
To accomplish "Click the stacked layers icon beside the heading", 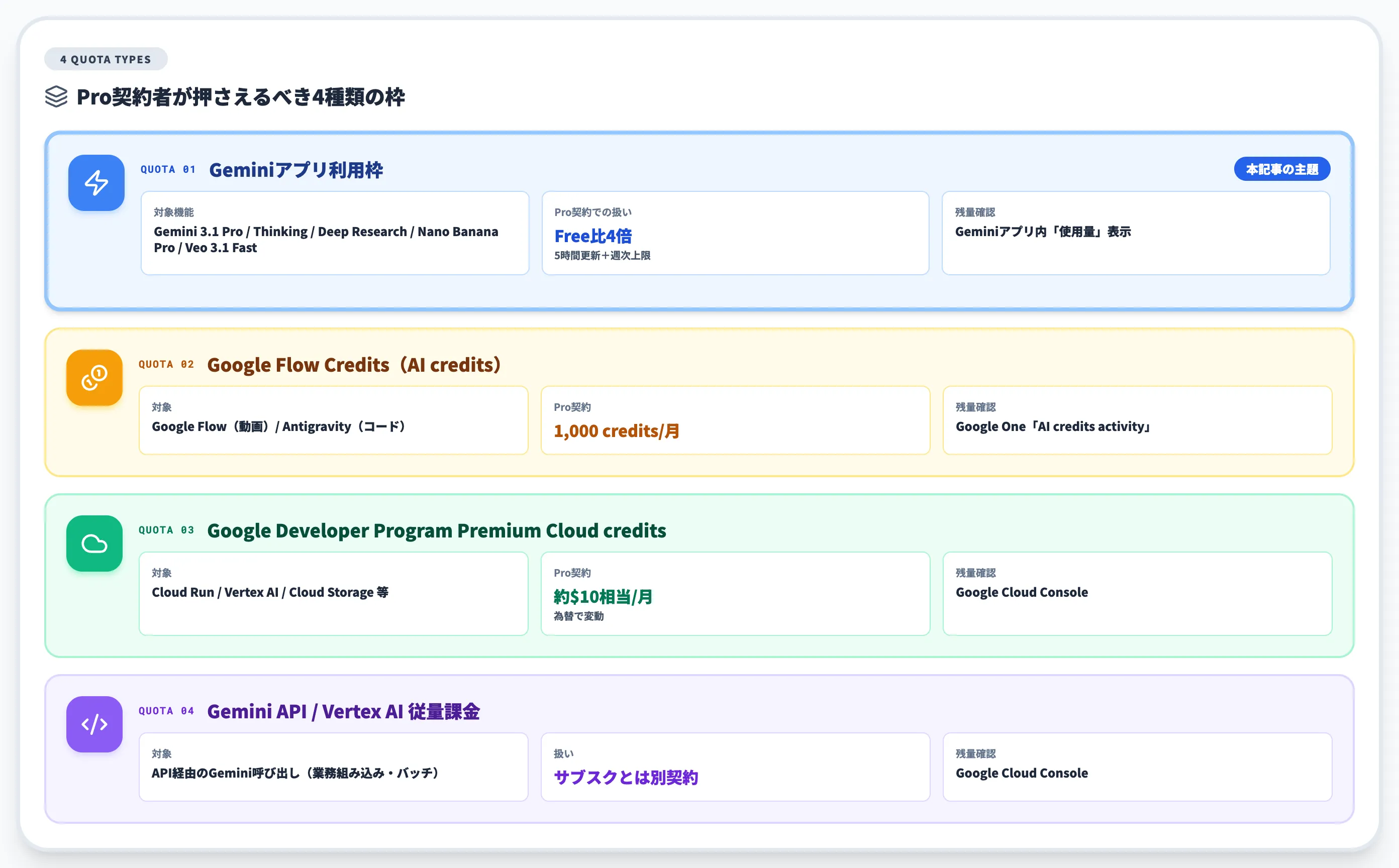I will [56, 97].
